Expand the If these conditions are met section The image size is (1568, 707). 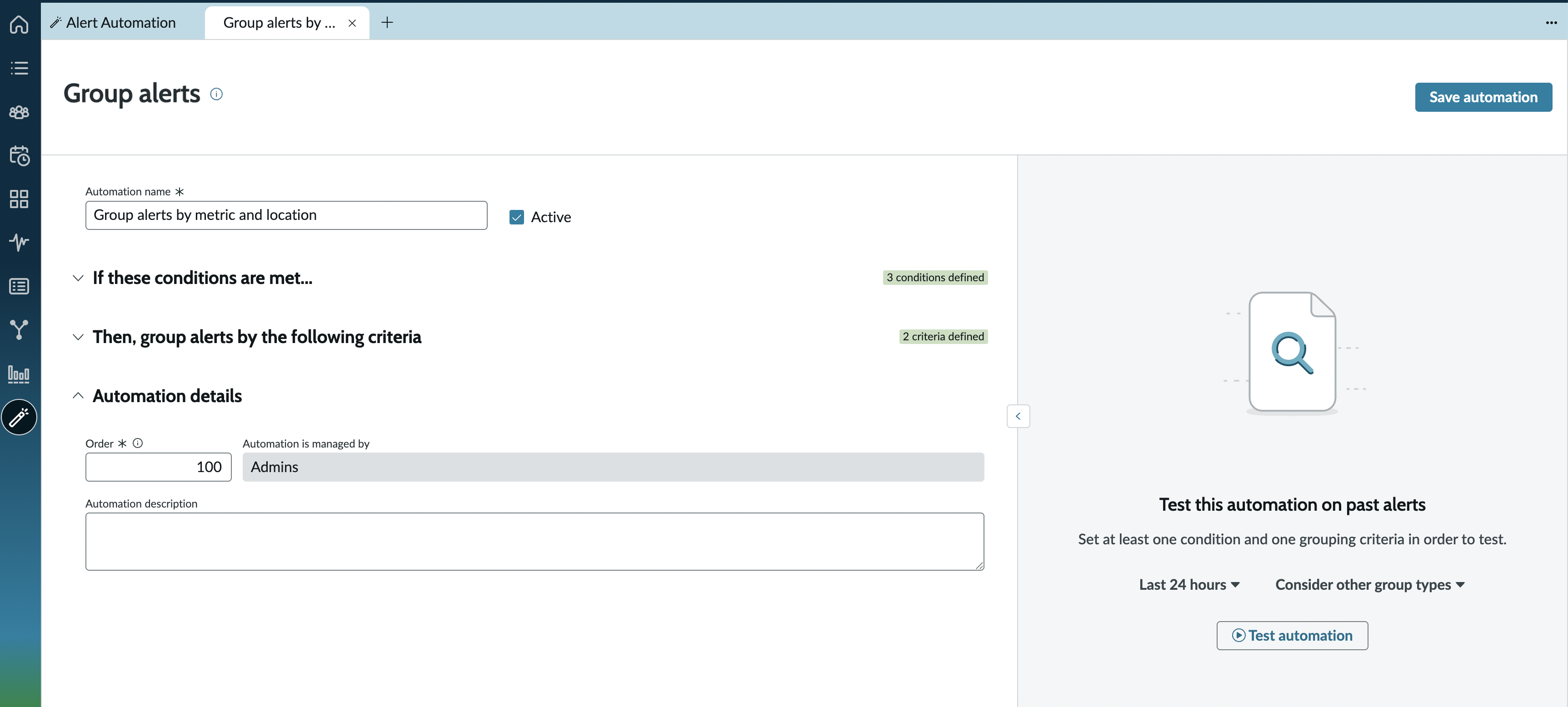tap(78, 278)
